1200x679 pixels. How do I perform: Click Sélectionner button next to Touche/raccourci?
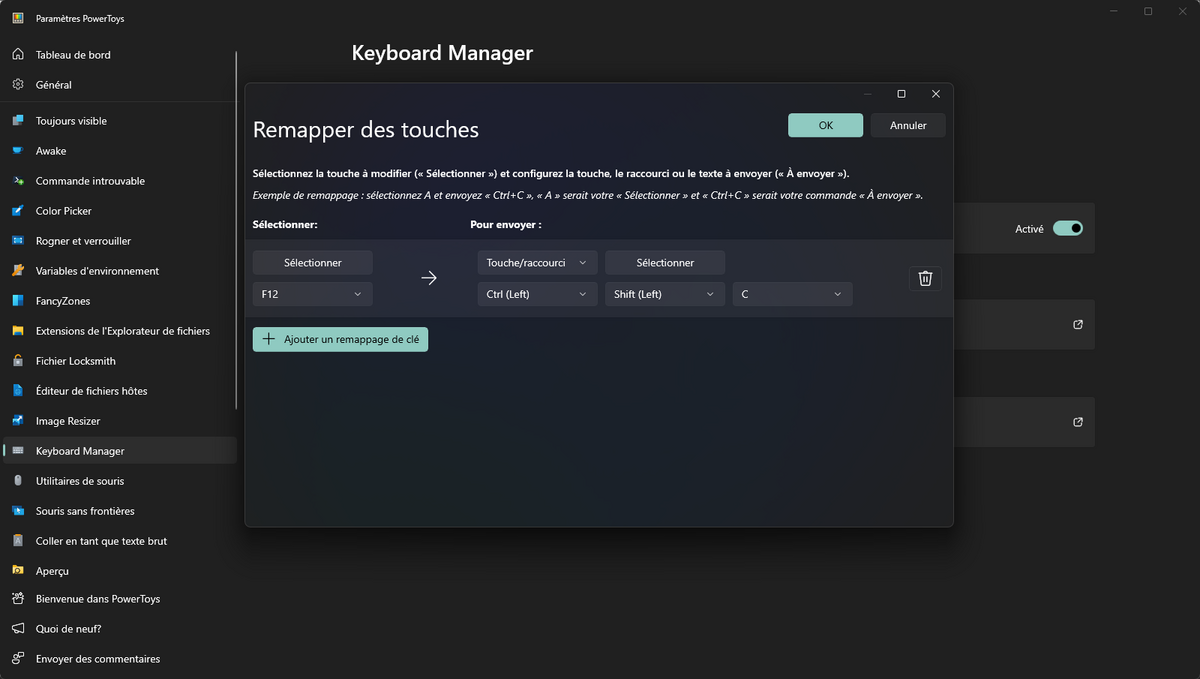pos(665,263)
